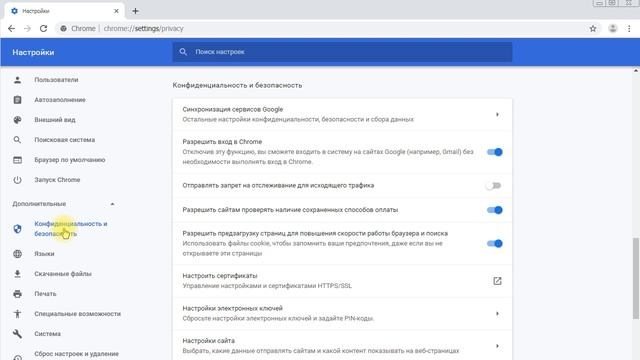Click the shield icon for Конфиденциальность
Viewport: 640px width, 360px height.
(x=17, y=229)
